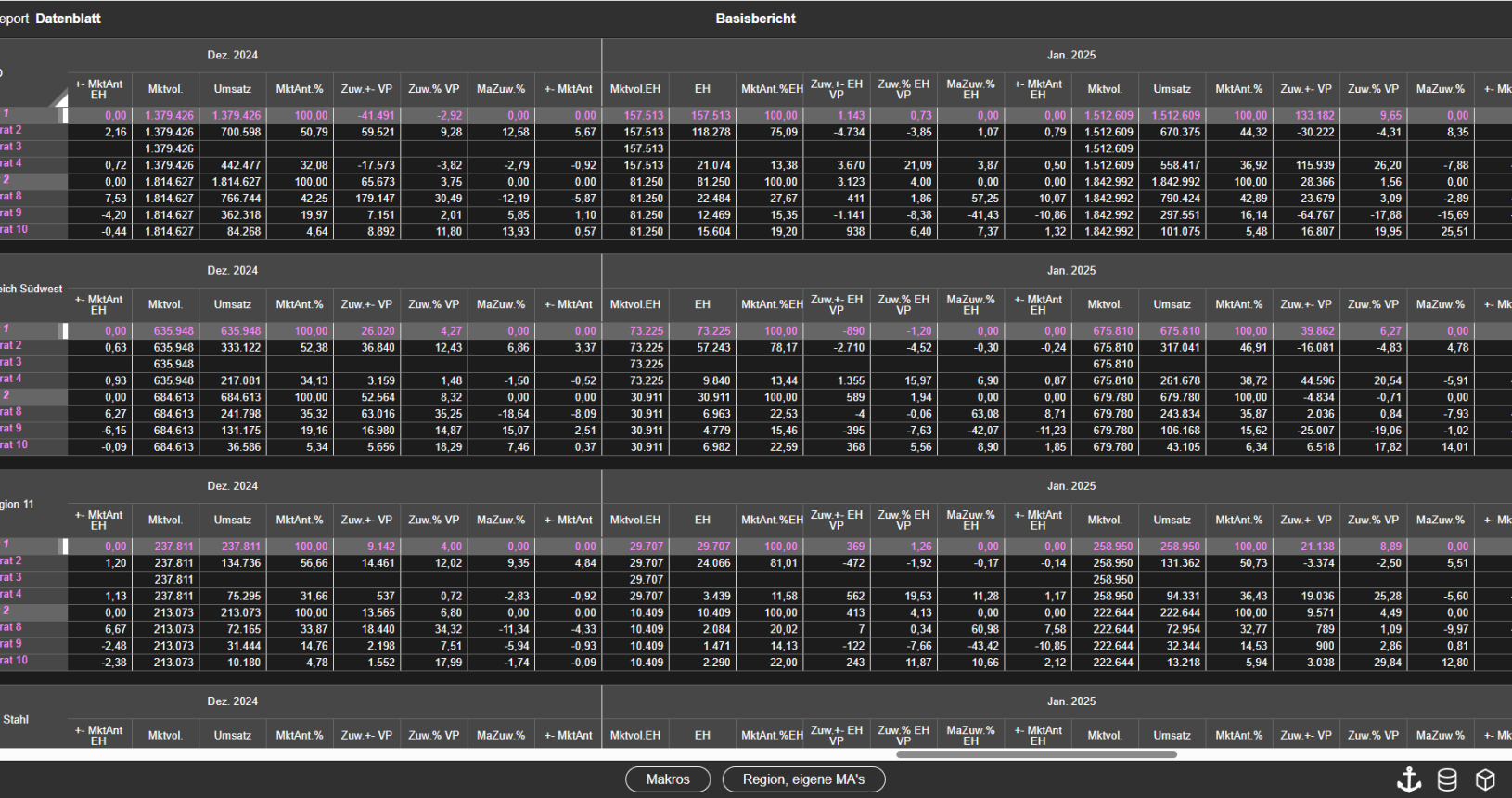Click the highlighted value 39.862
This screenshot has width=1512, height=798.
pos(1307,331)
